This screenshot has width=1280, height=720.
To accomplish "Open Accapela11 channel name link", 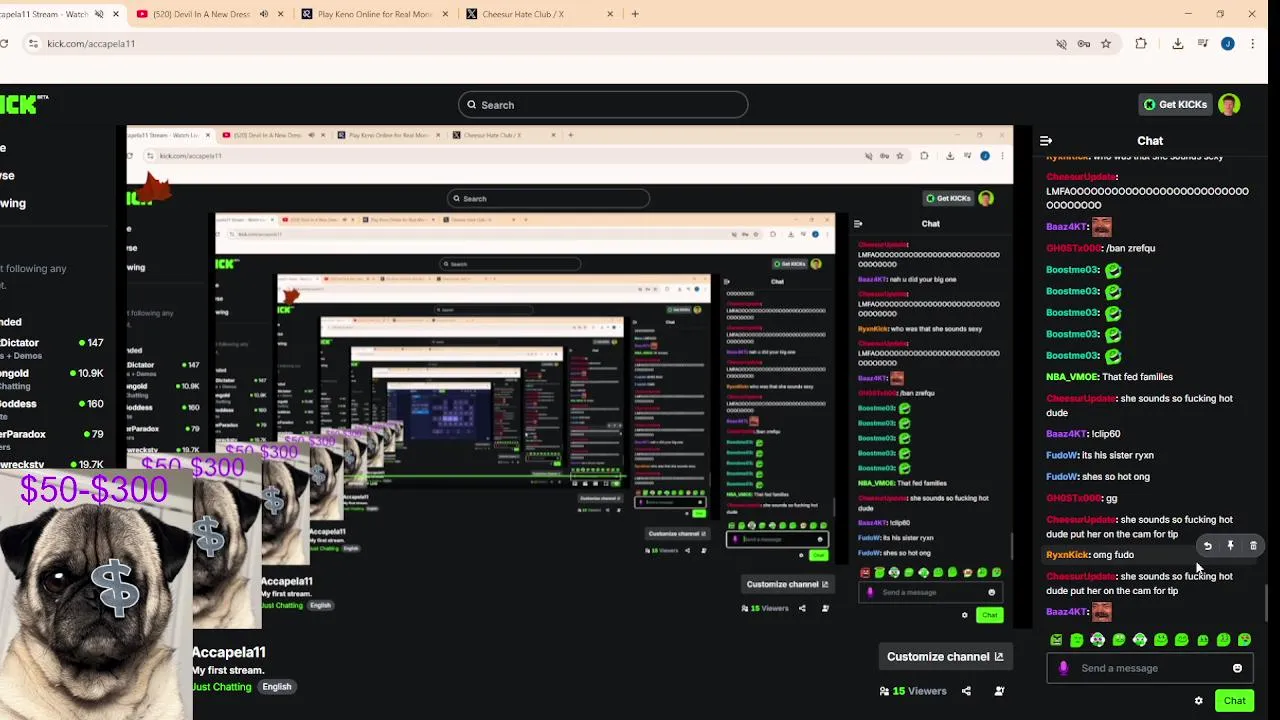I will click(x=229, y=652).
